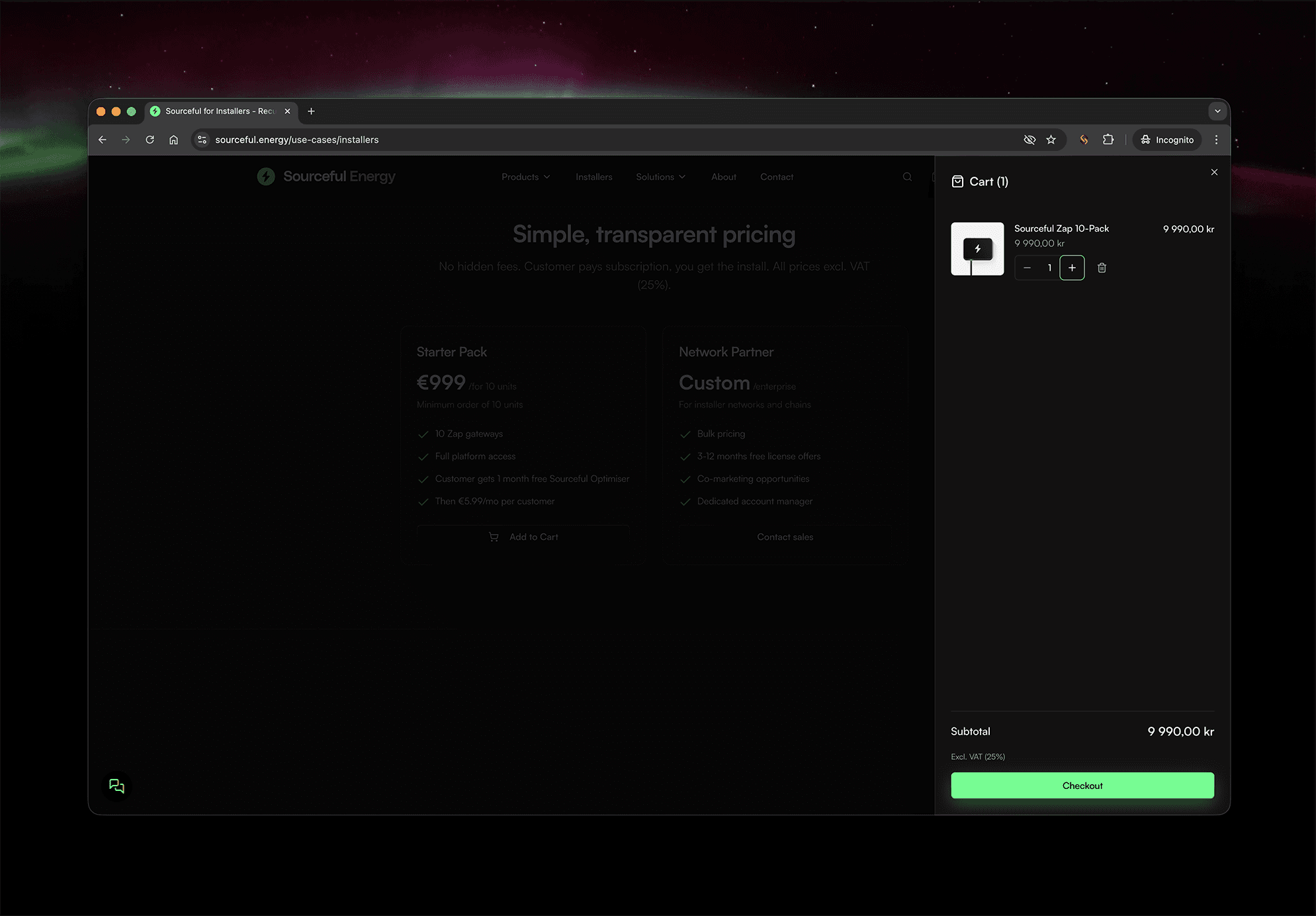Close the cart panel
The width and height of the screenshot is (1316, 916).
pyautogui.click(x=1214, y=172)
